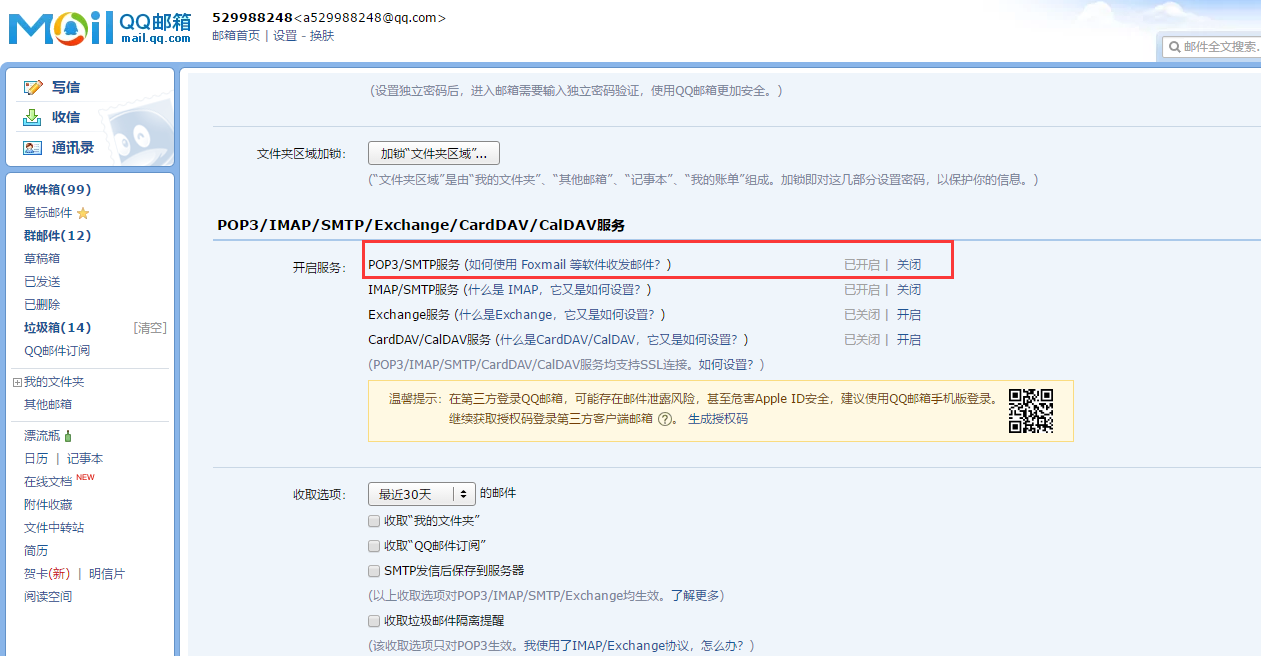The width and height of the screenshot is (1261, 656).
Task: Click the magnifier icon in the search box
Action: click(x=1173, y=47)
